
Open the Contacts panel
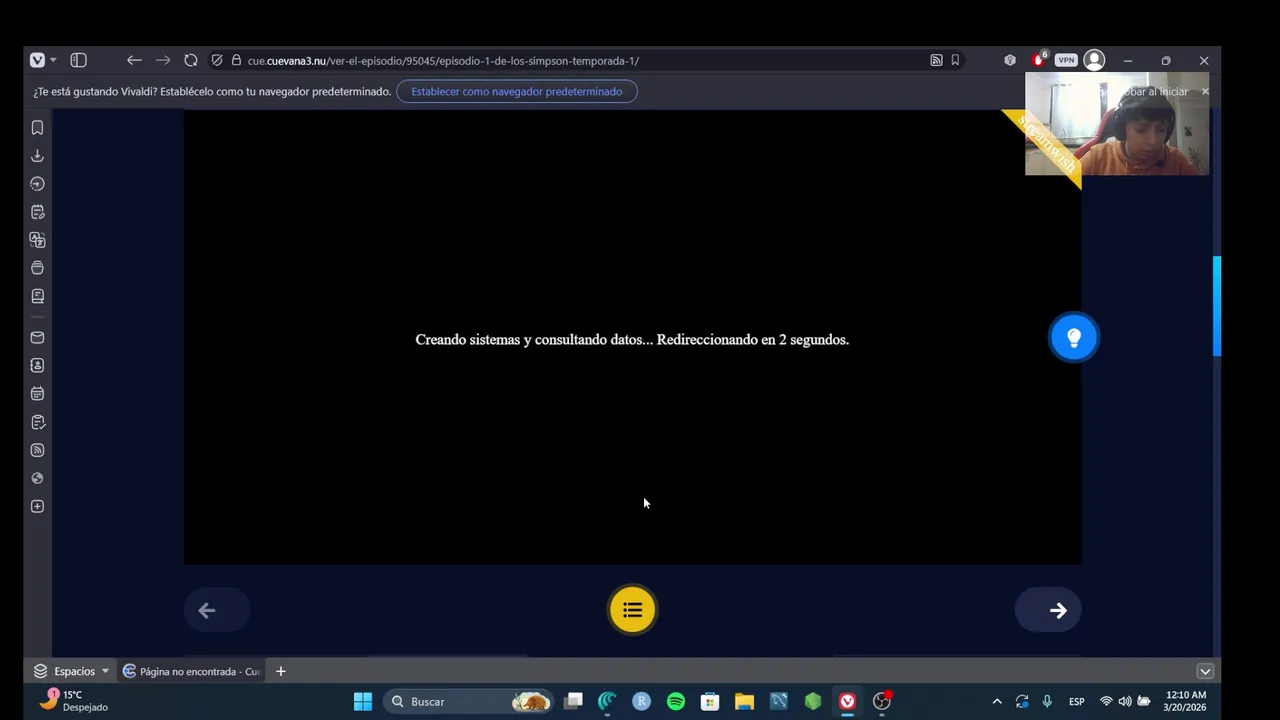click(37, 366)
